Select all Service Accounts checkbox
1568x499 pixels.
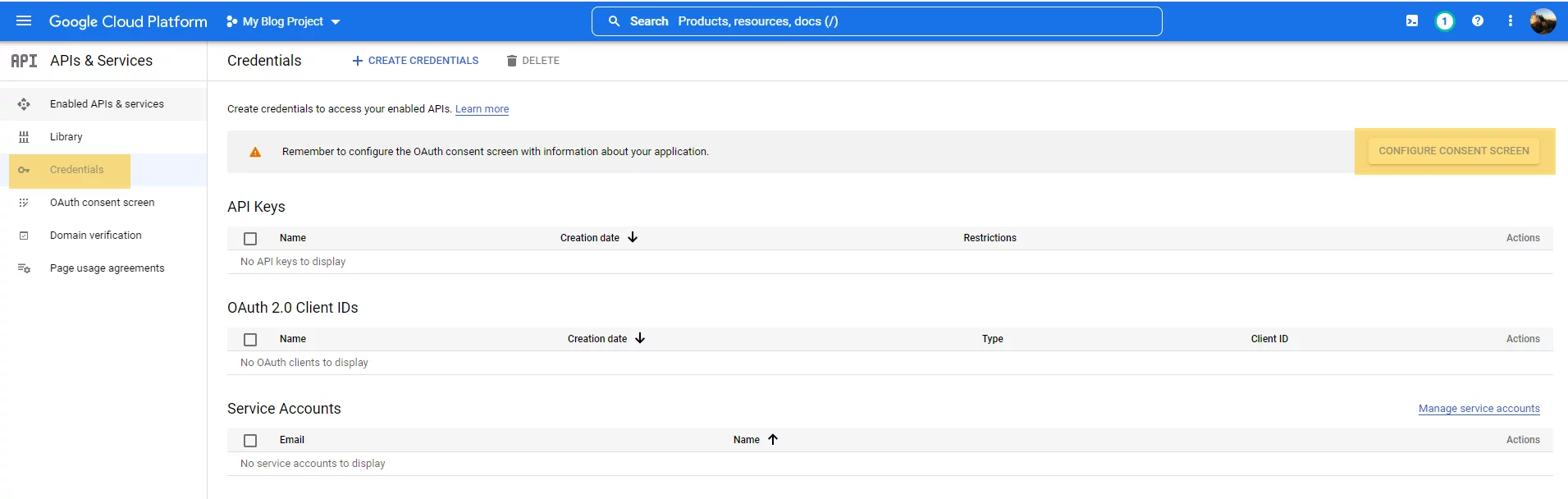[250, 441]
